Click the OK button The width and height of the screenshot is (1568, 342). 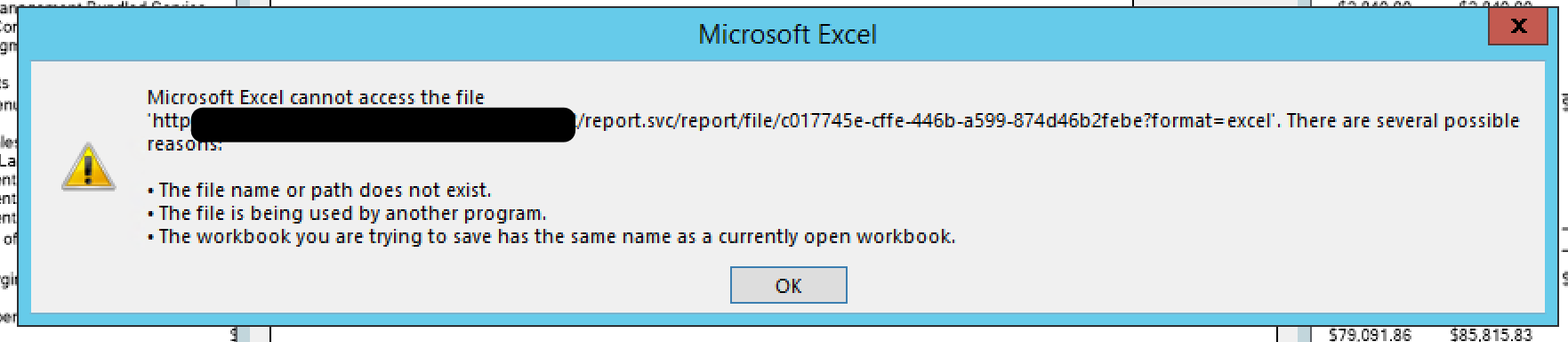pyautogui.click(x=788, y=285)
